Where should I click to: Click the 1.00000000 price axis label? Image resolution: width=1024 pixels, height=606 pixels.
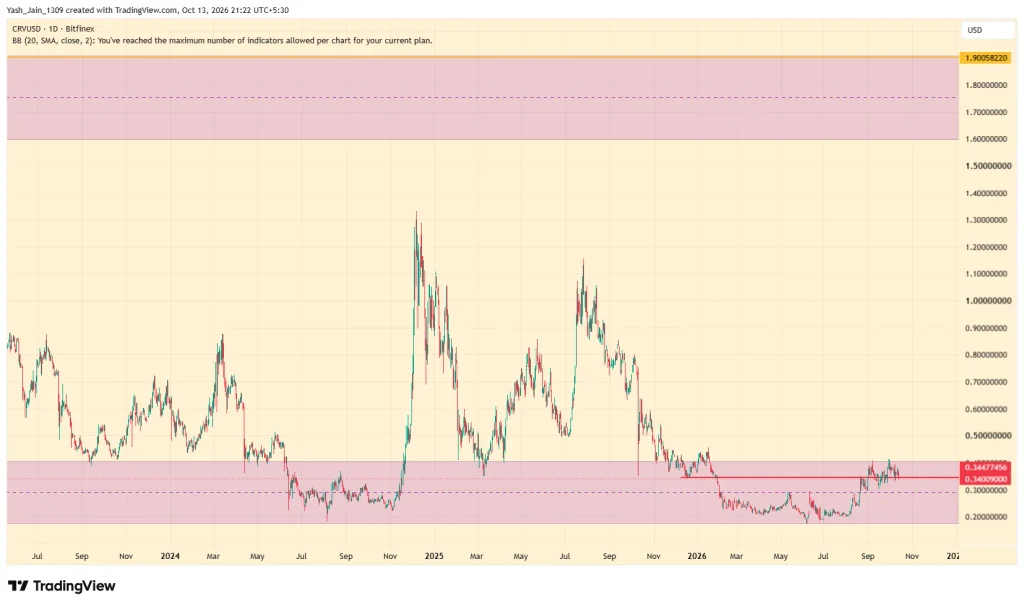(x=988, y=301)
